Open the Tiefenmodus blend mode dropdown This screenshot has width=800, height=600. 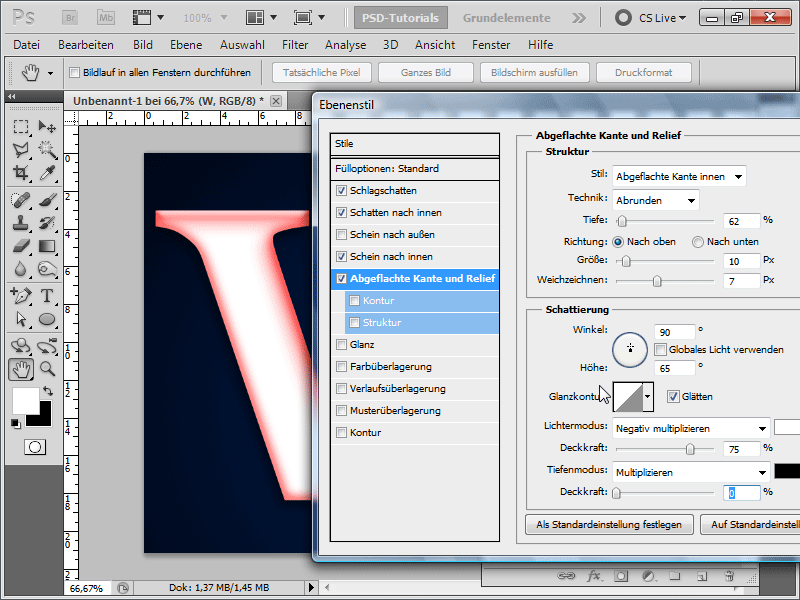[x=691, y=472]
